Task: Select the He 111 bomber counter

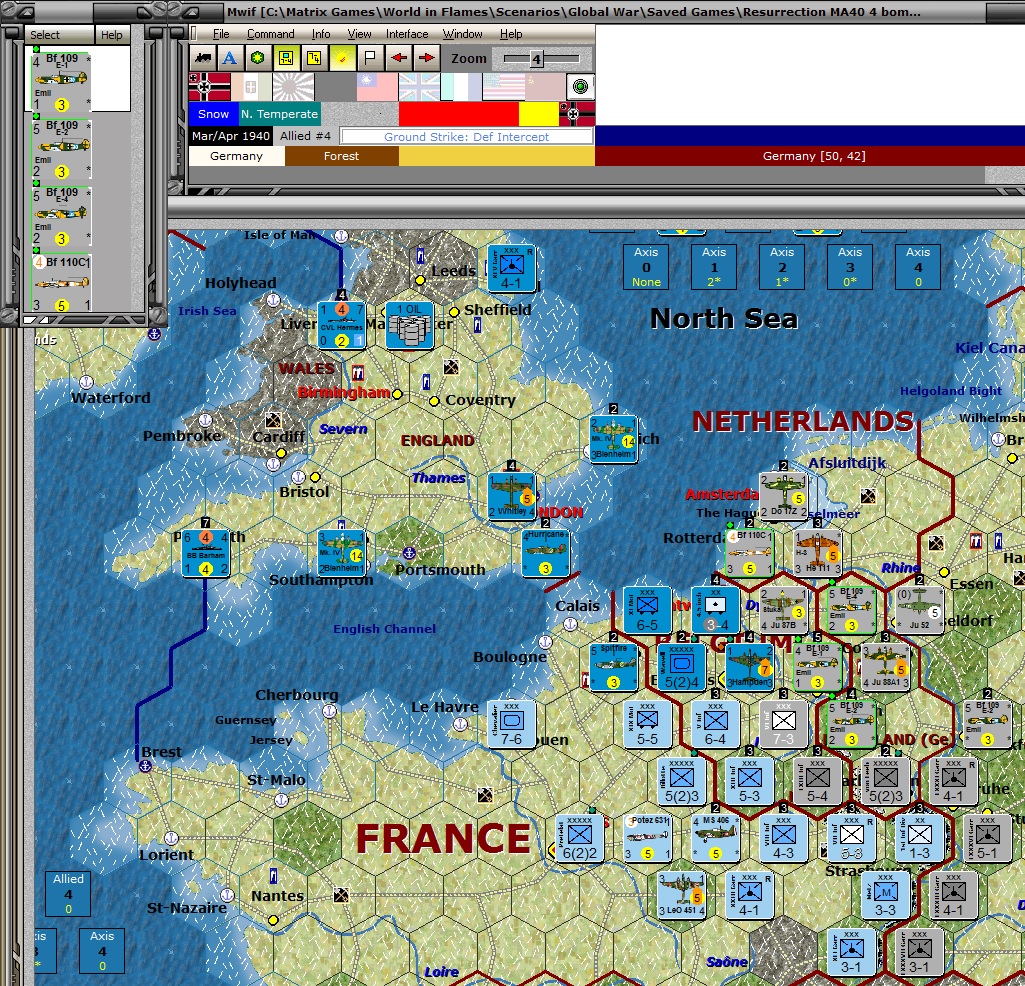Action: 817,553
